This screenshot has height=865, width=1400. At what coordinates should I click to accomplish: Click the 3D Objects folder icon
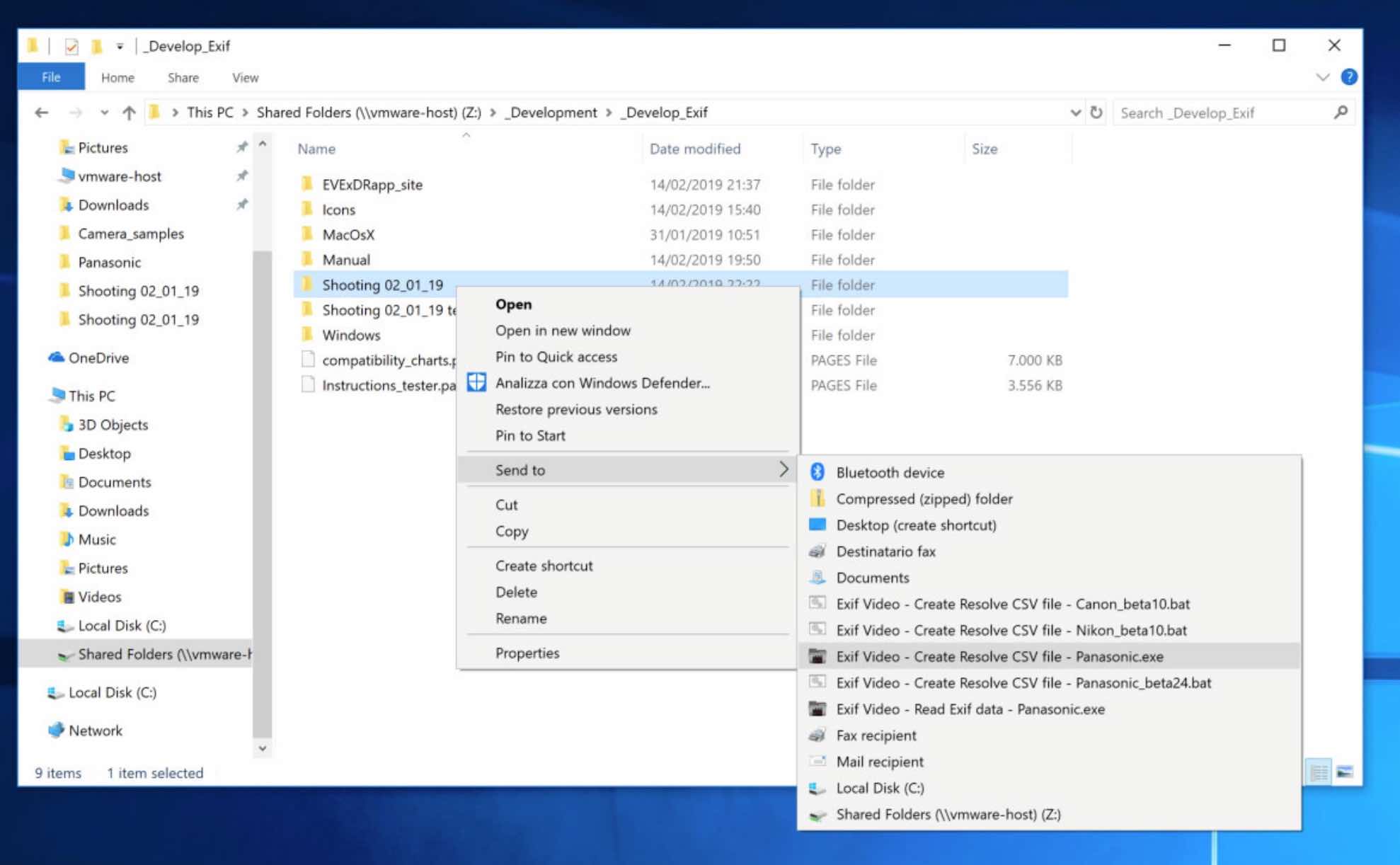tap(67, 424)
